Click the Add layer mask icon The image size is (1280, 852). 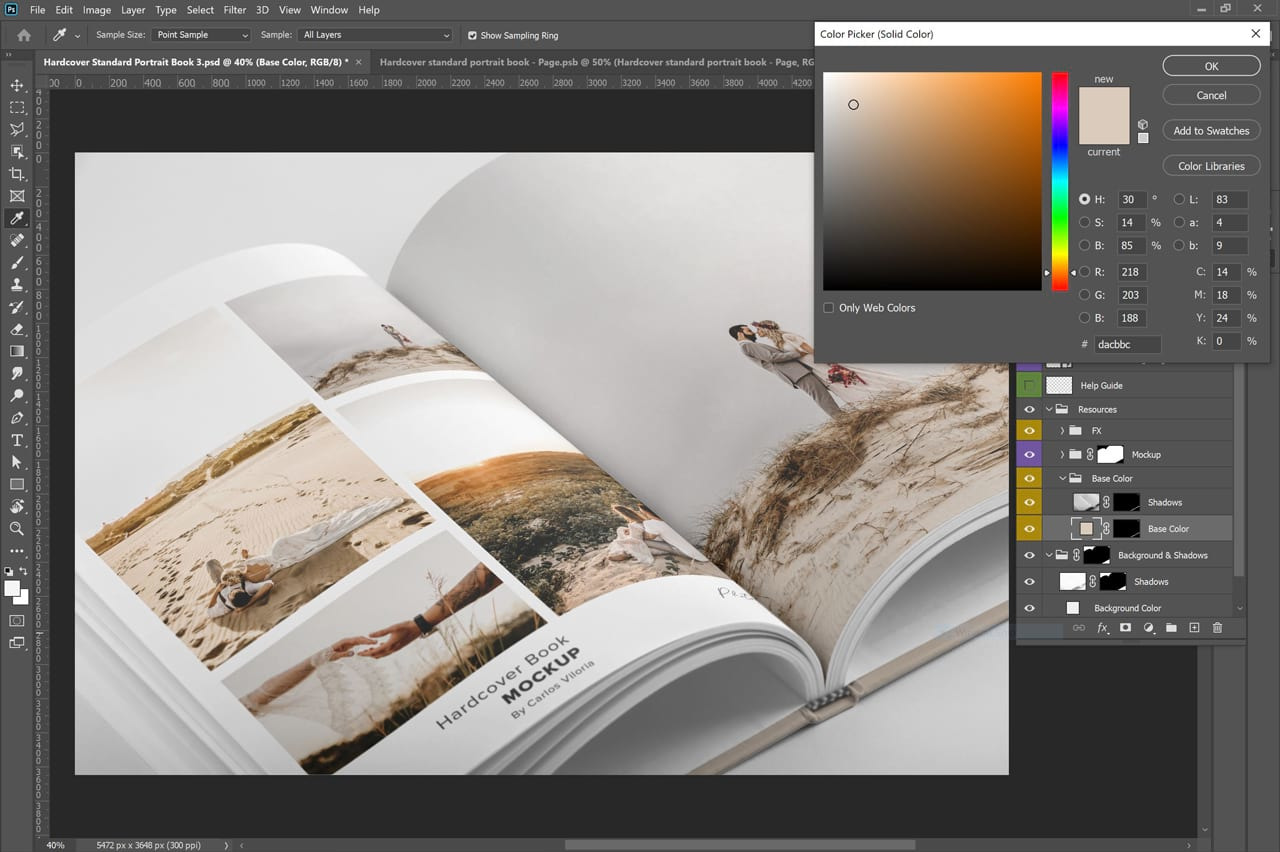pyautogui.click(x=1125, y=628)
